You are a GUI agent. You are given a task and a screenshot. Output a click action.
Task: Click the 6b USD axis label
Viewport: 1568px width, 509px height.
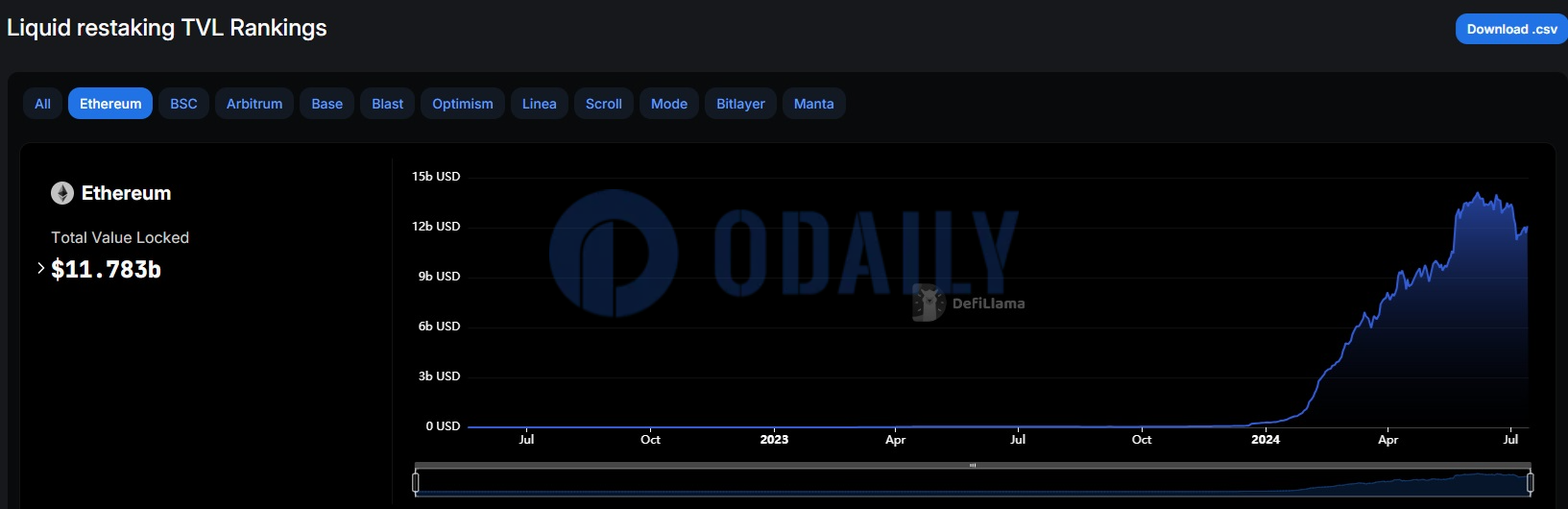pyautogui.click(x=439, y=327)
